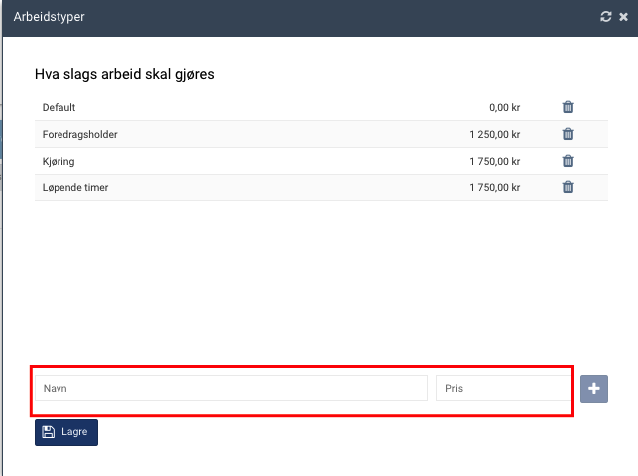Click the Løpende timer price value
Screen dimensions: 638x476
click(x=494, y=186)
